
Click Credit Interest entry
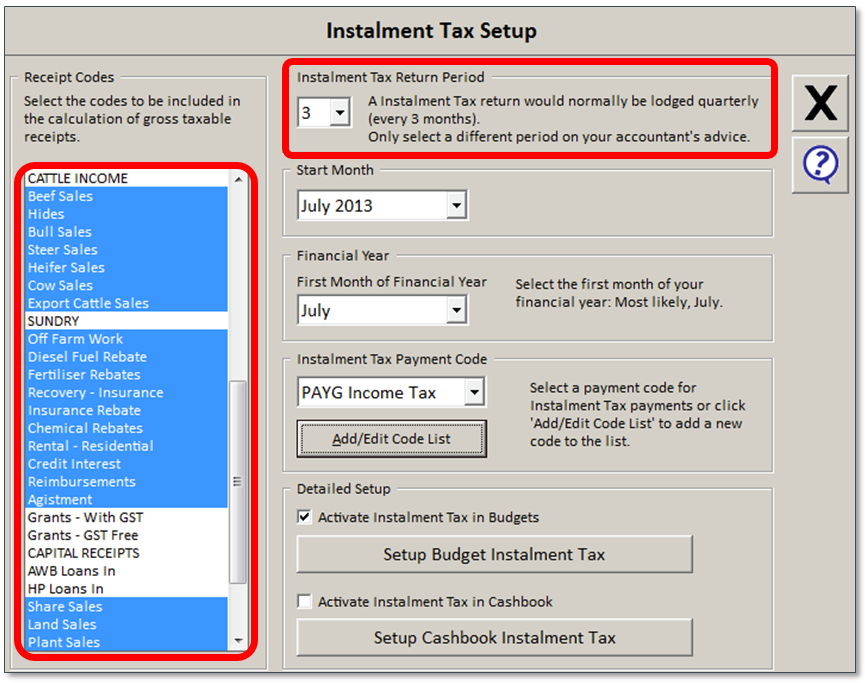127,463
